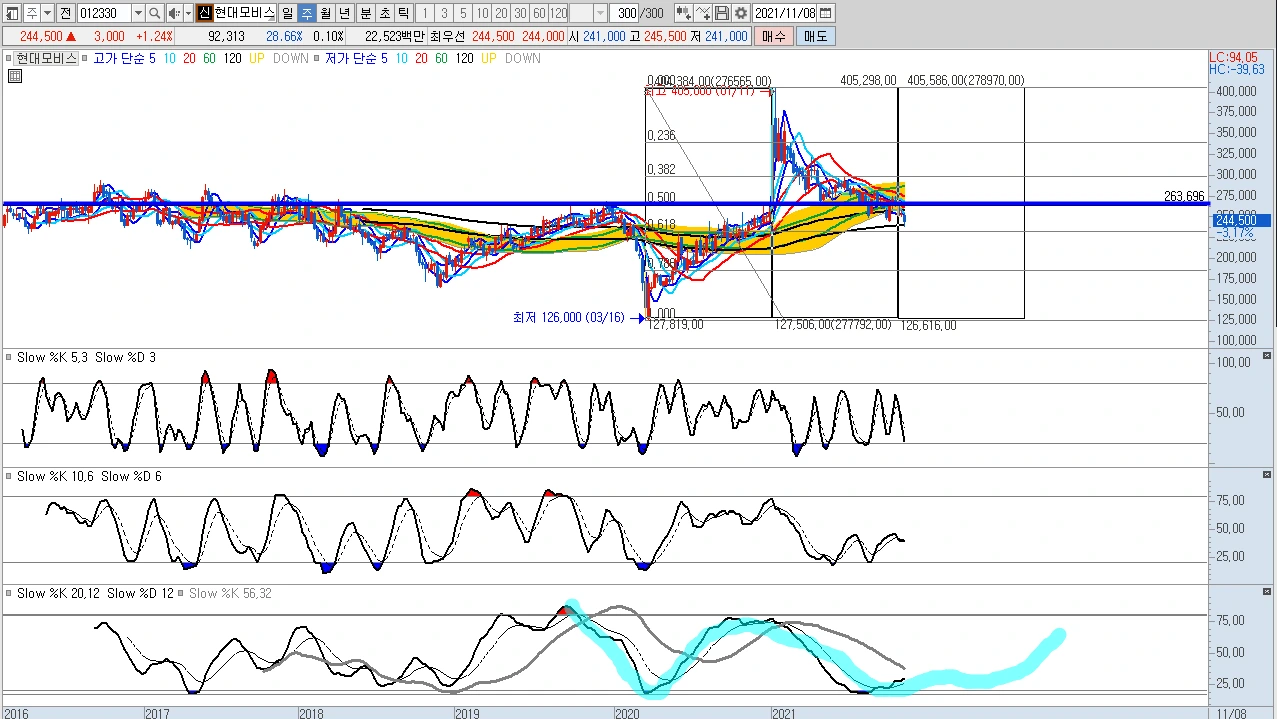1277x719 pixels.
Task: Click the candlestick add-indicator icon
Action: pyautogui.click(x=684, y=13)
